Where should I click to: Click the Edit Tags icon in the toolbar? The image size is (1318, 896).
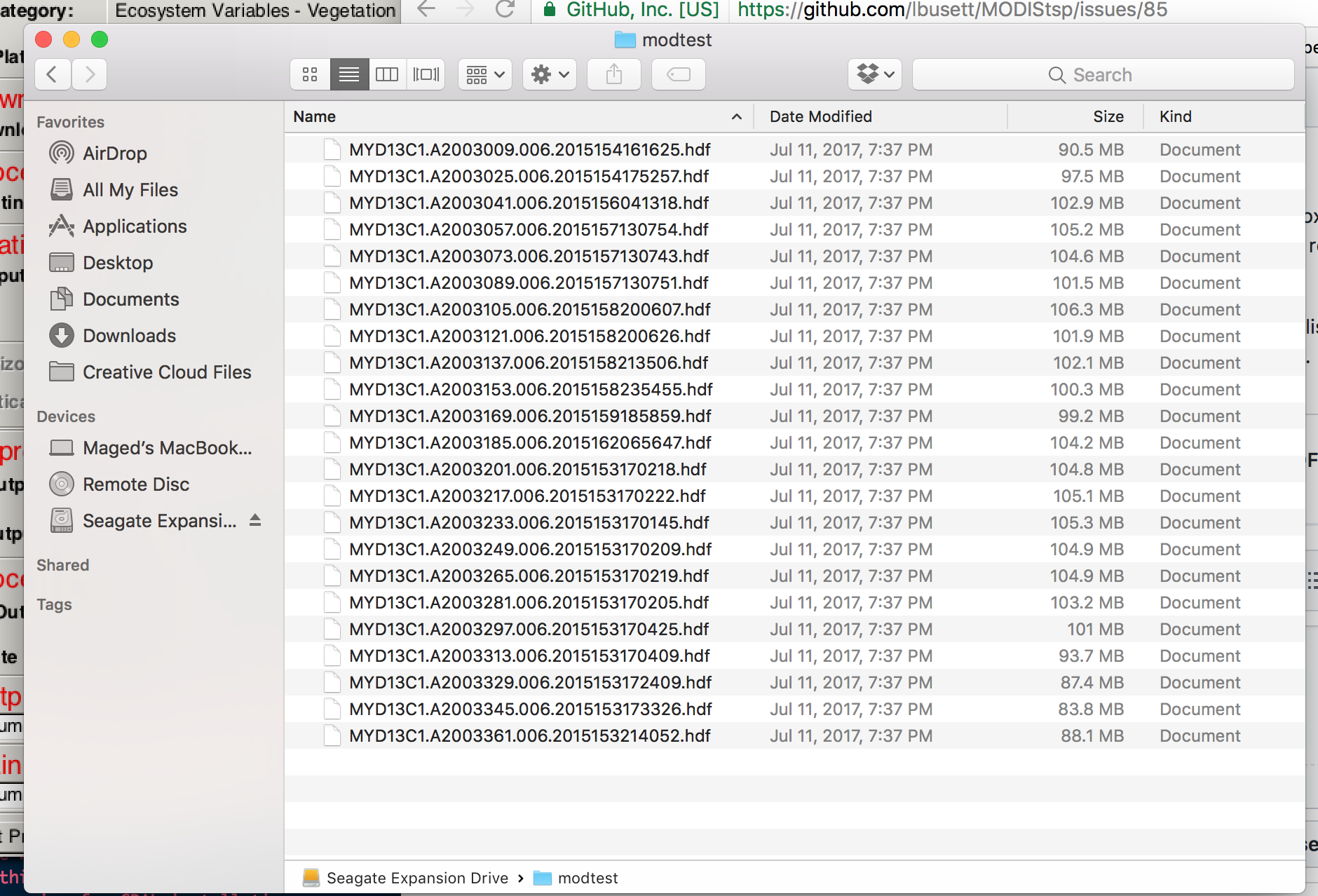click(x=677, y=74)
